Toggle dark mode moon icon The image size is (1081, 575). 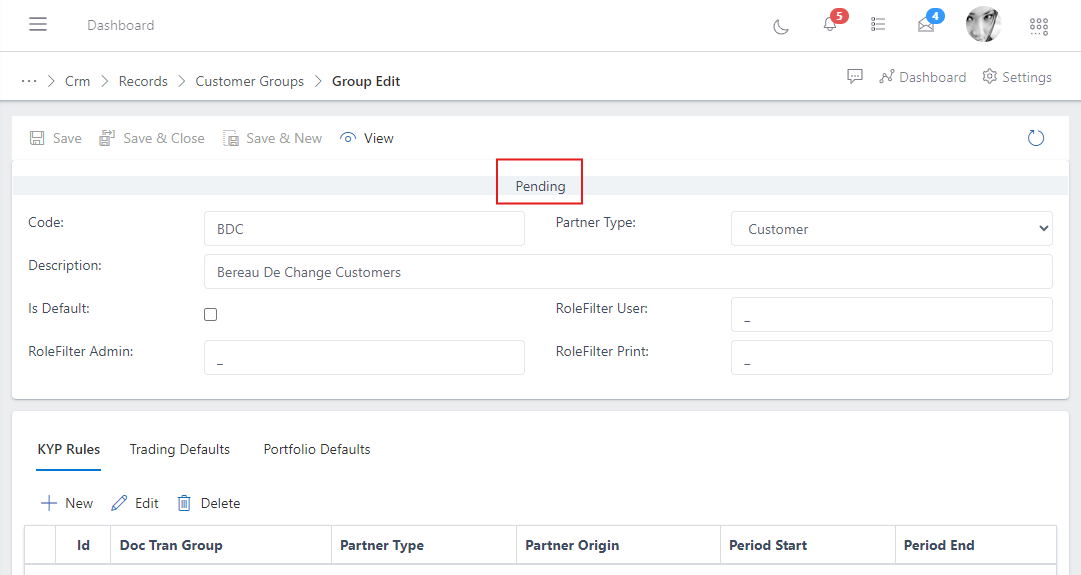(780, 27)
